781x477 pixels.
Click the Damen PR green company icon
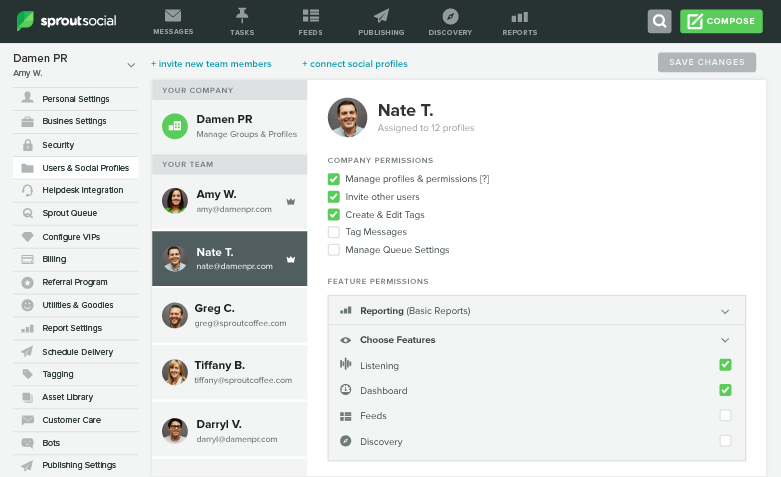(175, 126)
